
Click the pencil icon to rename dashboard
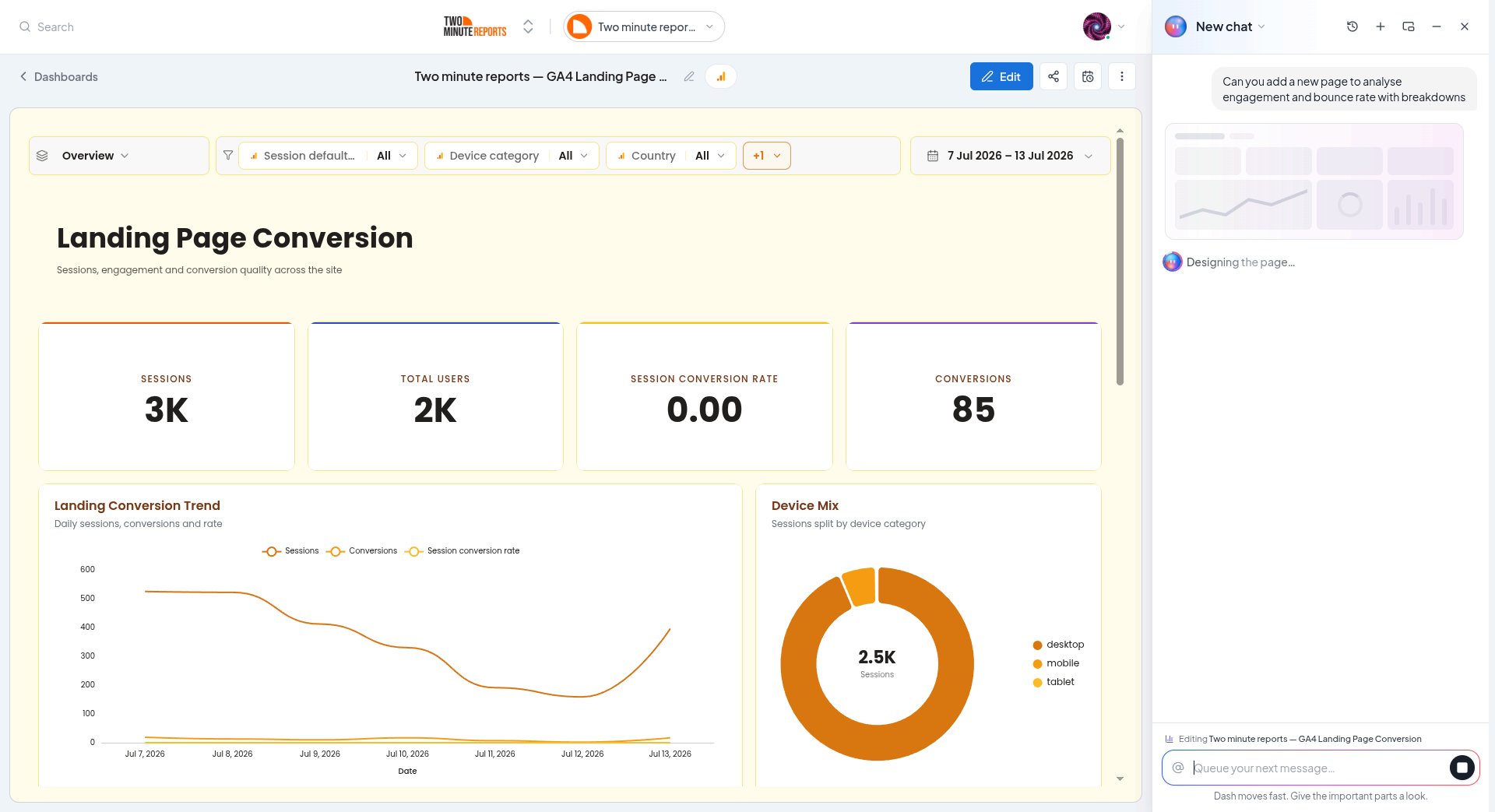tap(689, 76)
